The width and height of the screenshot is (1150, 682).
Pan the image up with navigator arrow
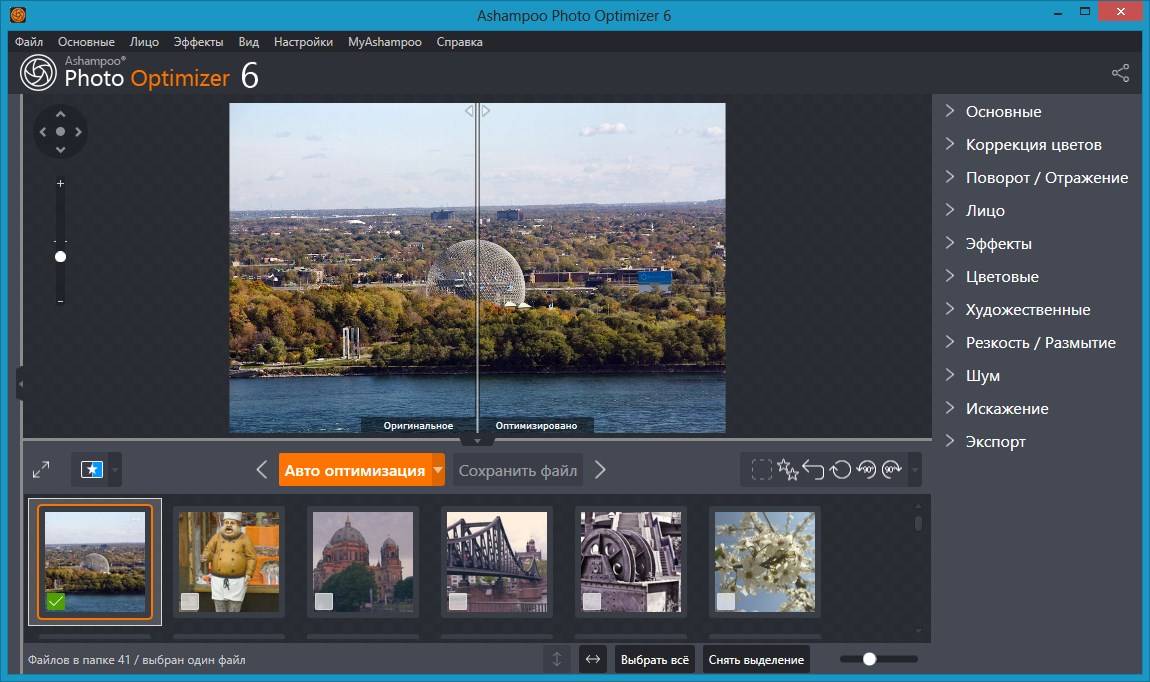coord(60,114)
